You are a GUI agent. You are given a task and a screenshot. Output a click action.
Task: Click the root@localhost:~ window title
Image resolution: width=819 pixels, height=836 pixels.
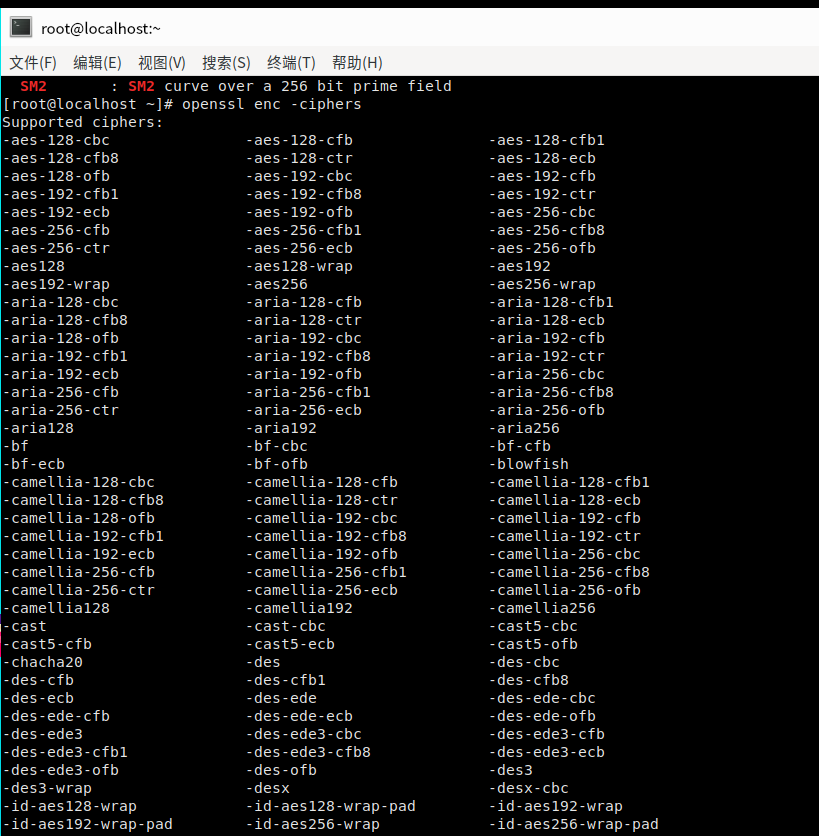101,29
